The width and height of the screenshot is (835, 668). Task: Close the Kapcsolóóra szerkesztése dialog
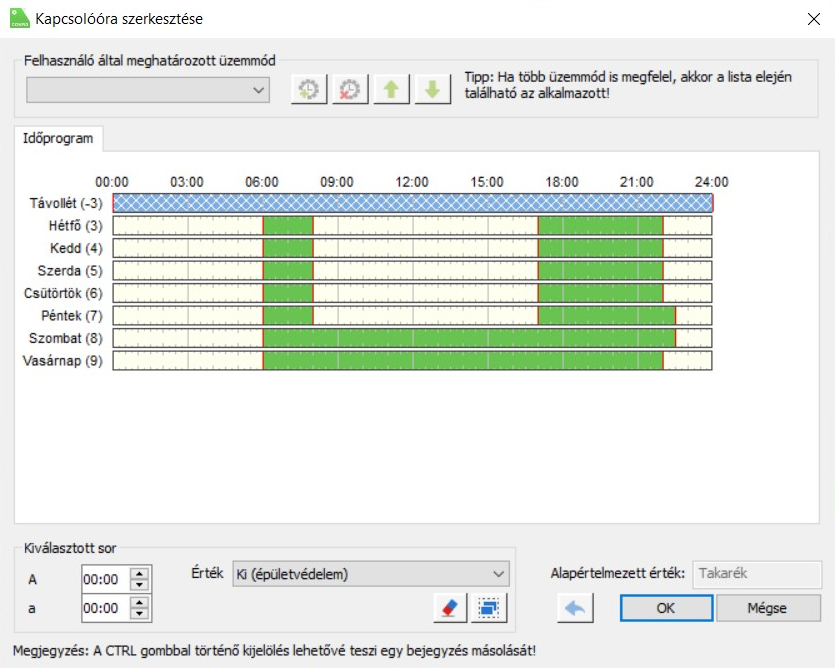point(813,19)
